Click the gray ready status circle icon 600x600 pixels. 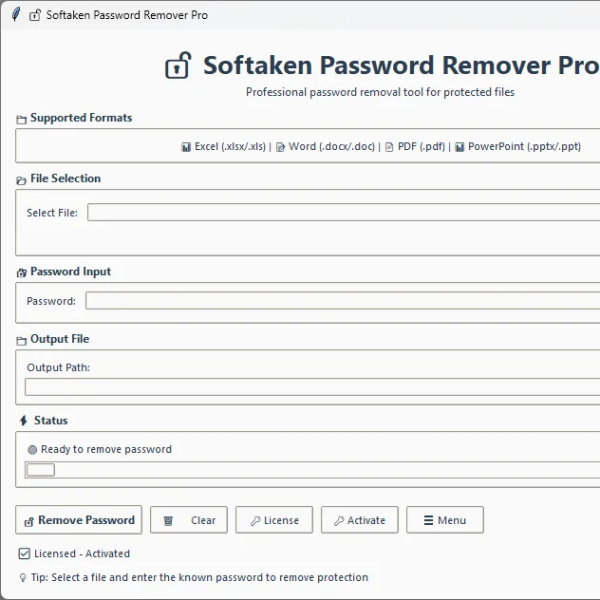33,450
